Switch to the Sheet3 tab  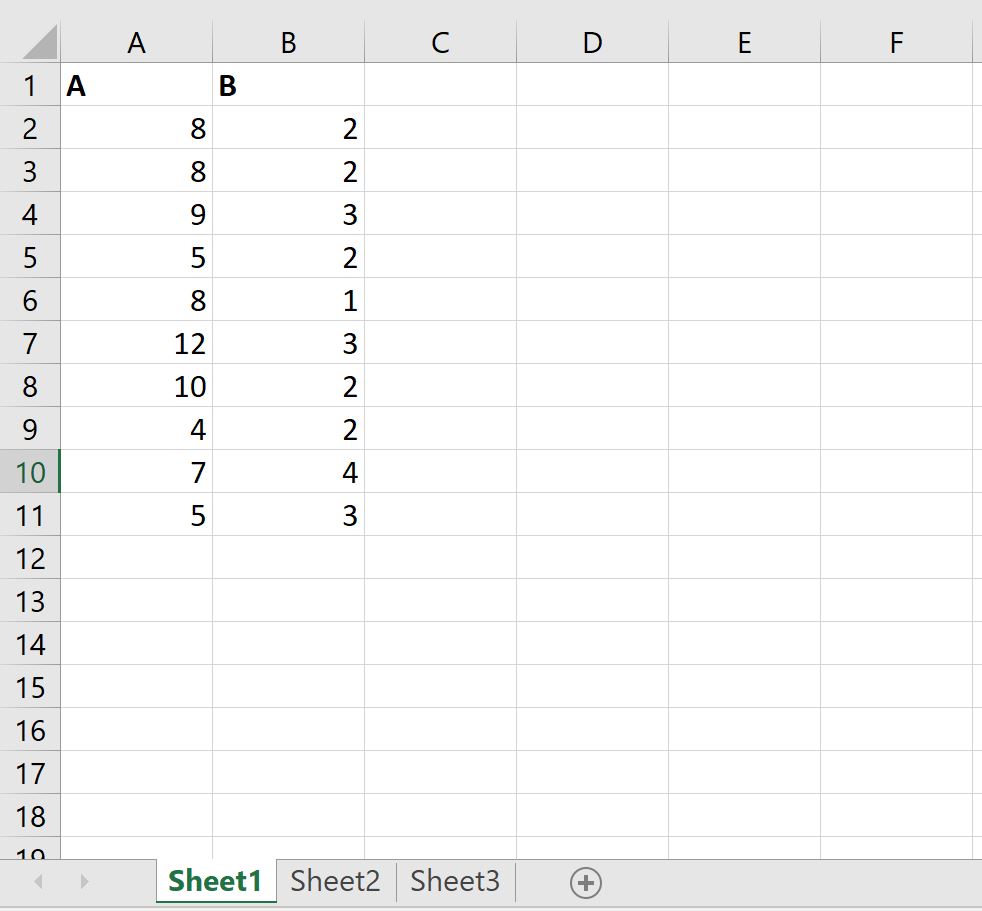[455, 880]
